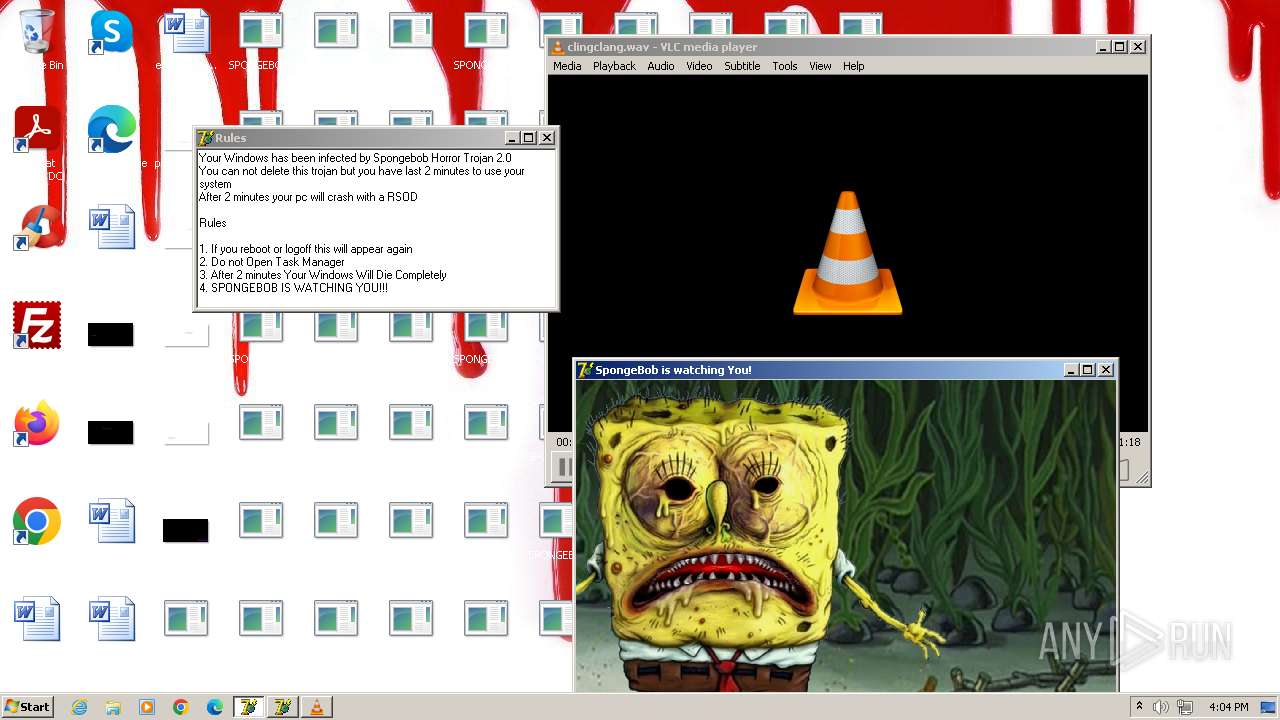
Task: Open the Subtitle menu in VLC
Action: click(x=742, y=66)
